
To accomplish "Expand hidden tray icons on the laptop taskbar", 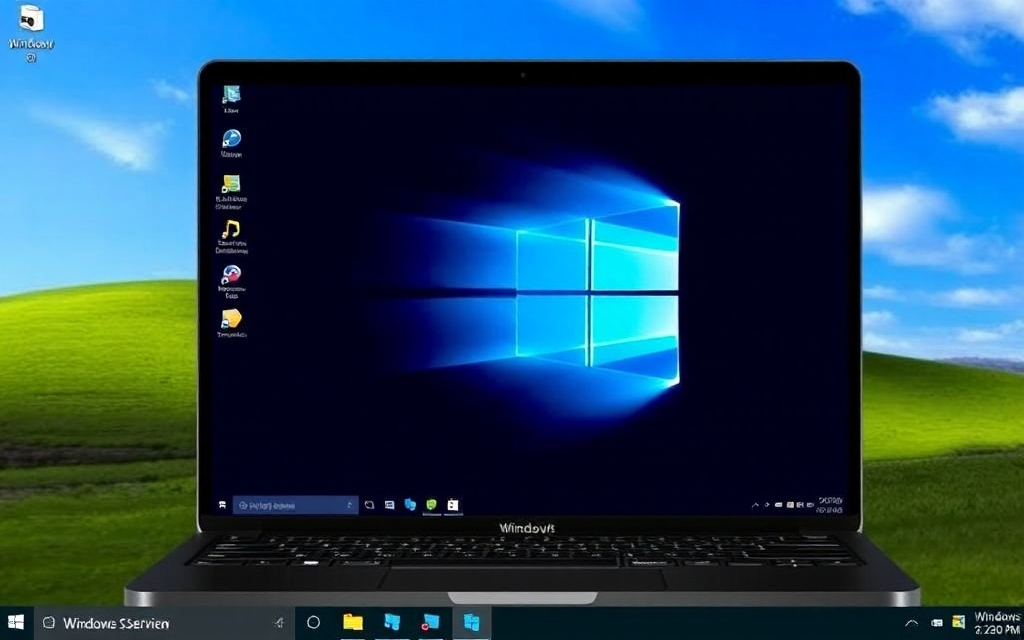I will click(x=756, y=505).
